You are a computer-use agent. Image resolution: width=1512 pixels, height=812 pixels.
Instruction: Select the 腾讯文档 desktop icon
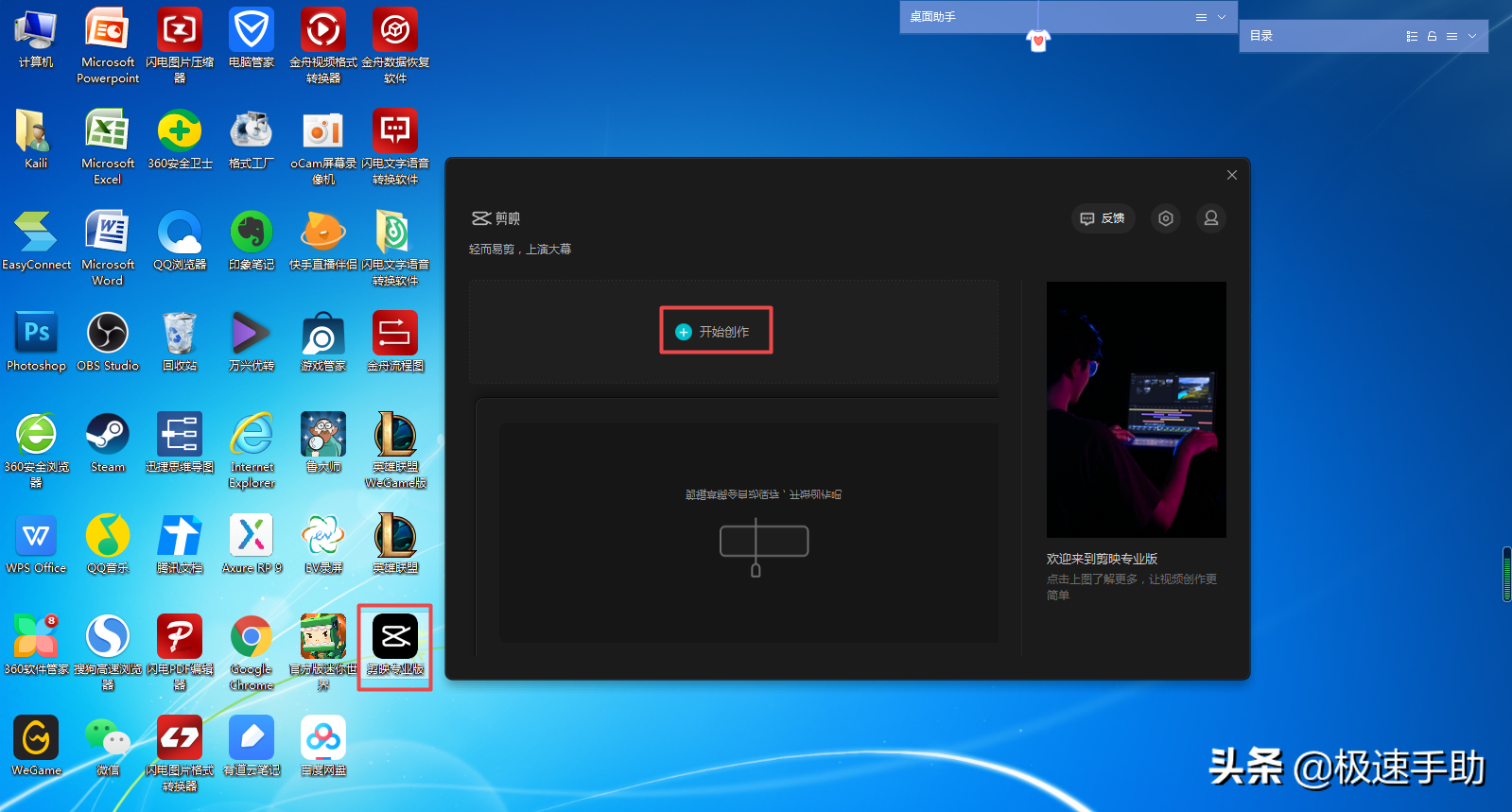(180, 544)
